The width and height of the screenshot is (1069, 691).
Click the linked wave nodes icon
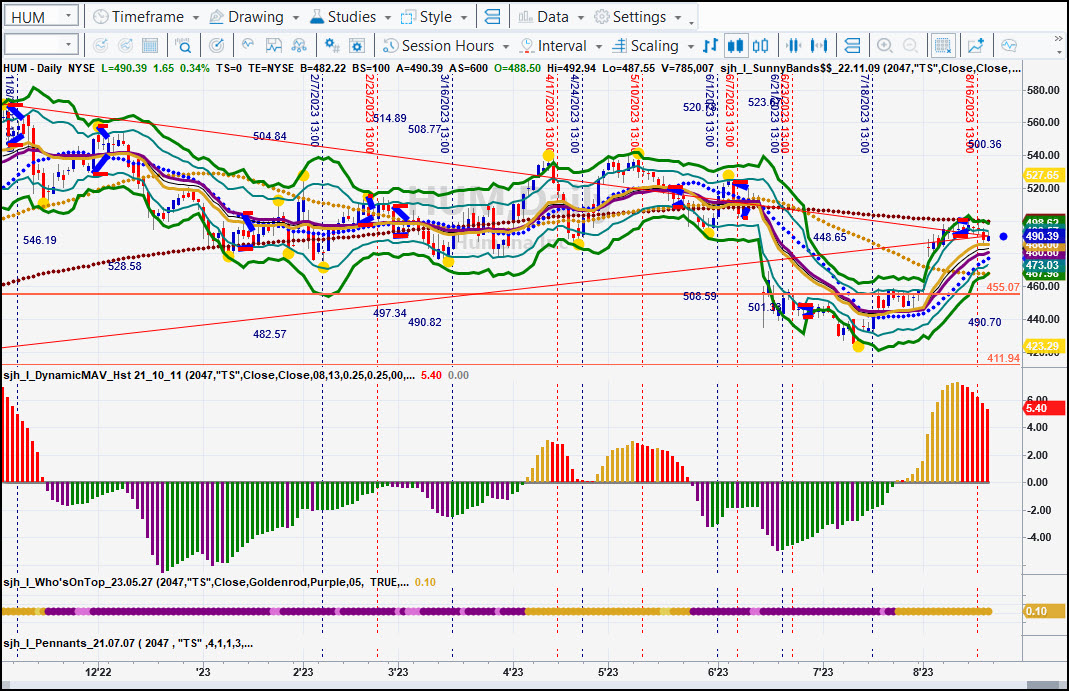(x=299, y=46)
